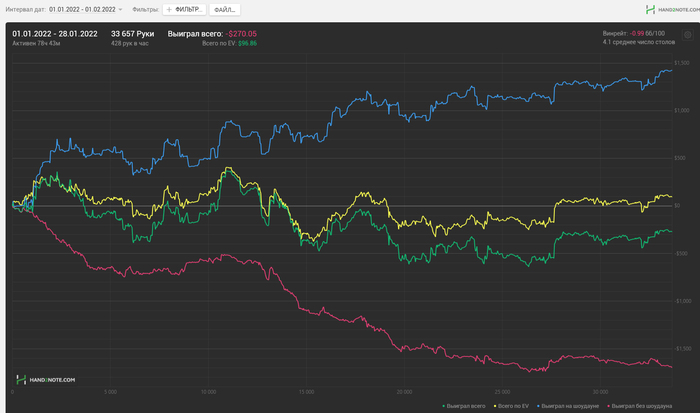Screen dimensions: 700x413
Task: Add a new filter with ФИЛЬТР button
Action: pos(184,9)
